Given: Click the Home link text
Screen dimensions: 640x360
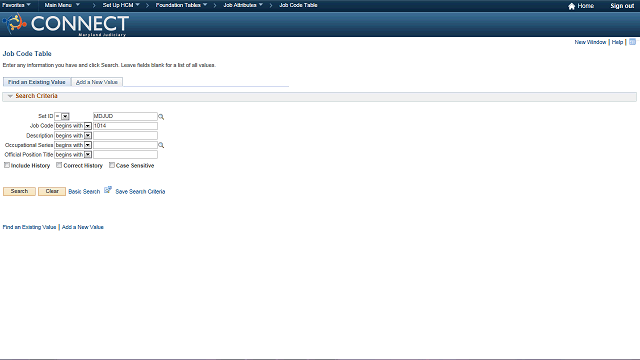Looking at the screenshot, I should (x=585, y=6).
